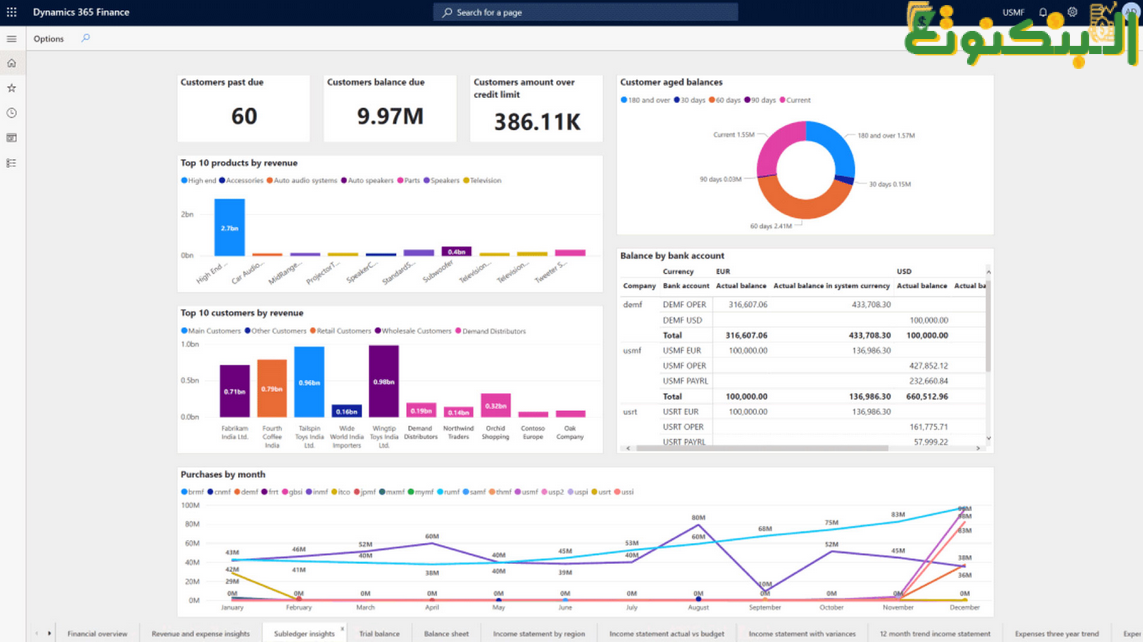The image size is (1143, 642).
Task: Go to Home in the sidebar
Action: tap(12, 63)
